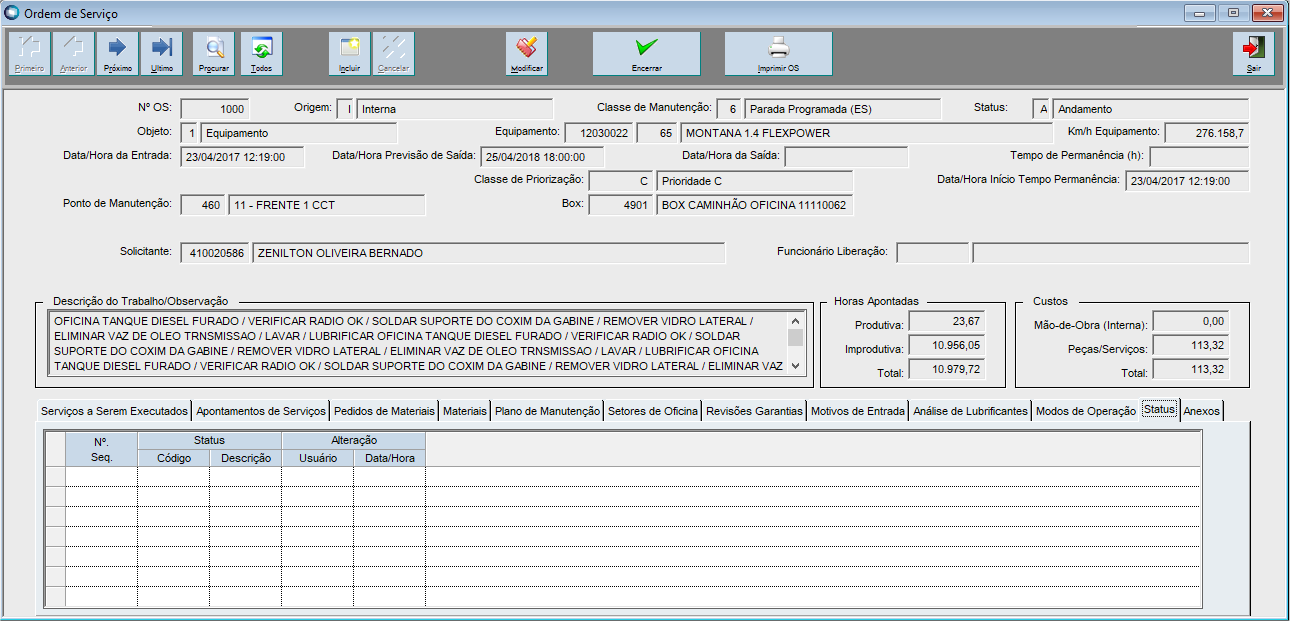Click the empty Data/Hora da Saída field
This screenshot has height=621, width=1290.
[846, 157]
